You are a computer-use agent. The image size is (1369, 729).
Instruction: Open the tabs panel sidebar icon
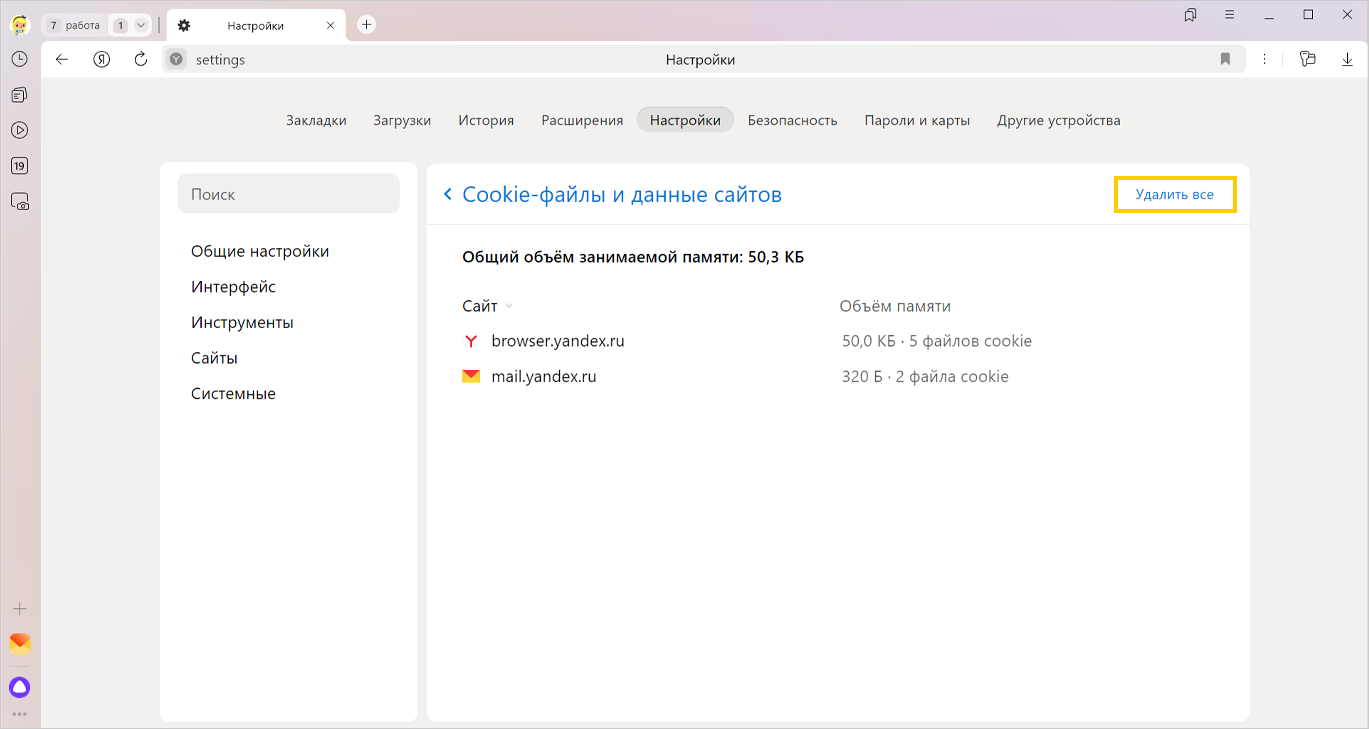click(x=19, y=95)
